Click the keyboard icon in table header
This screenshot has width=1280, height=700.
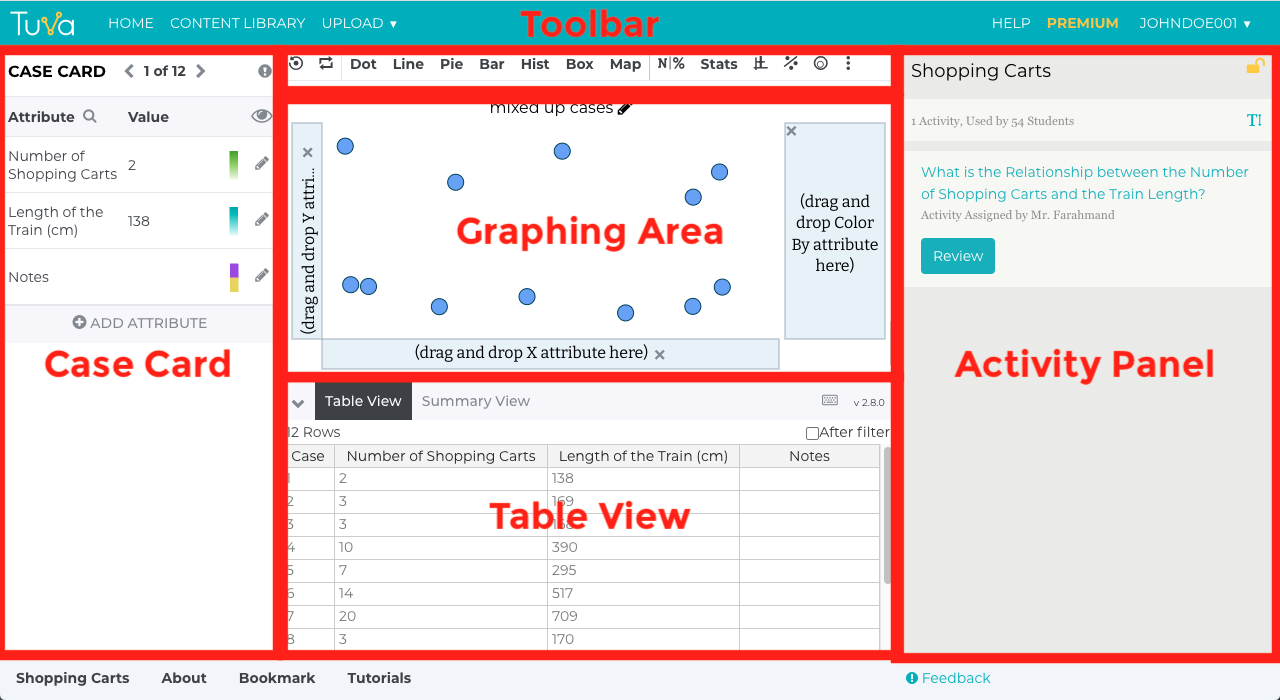point(830,401)
